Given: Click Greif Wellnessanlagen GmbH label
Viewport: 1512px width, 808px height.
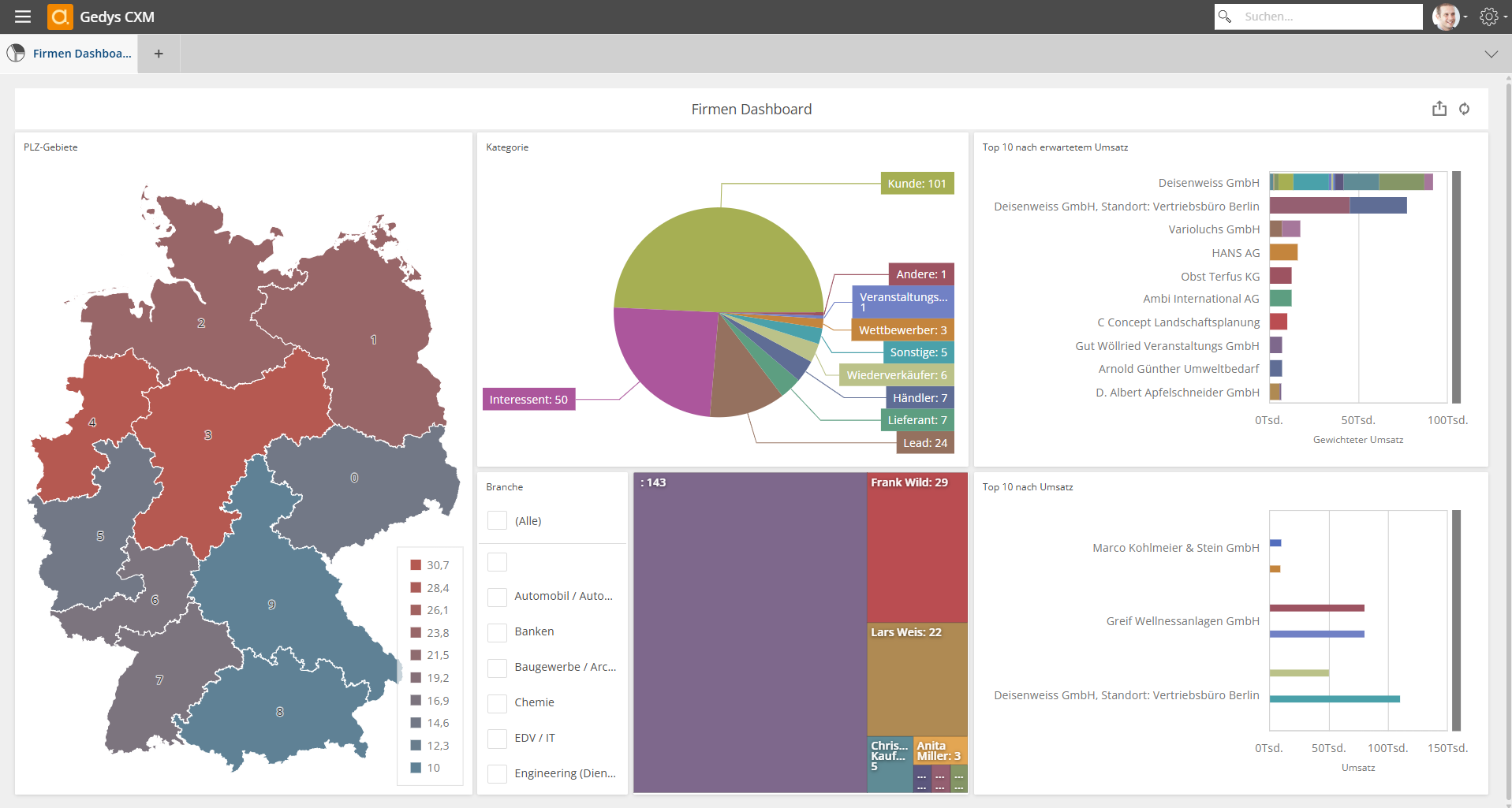Looking at the screenshot, I should (x=1182, y=620).
